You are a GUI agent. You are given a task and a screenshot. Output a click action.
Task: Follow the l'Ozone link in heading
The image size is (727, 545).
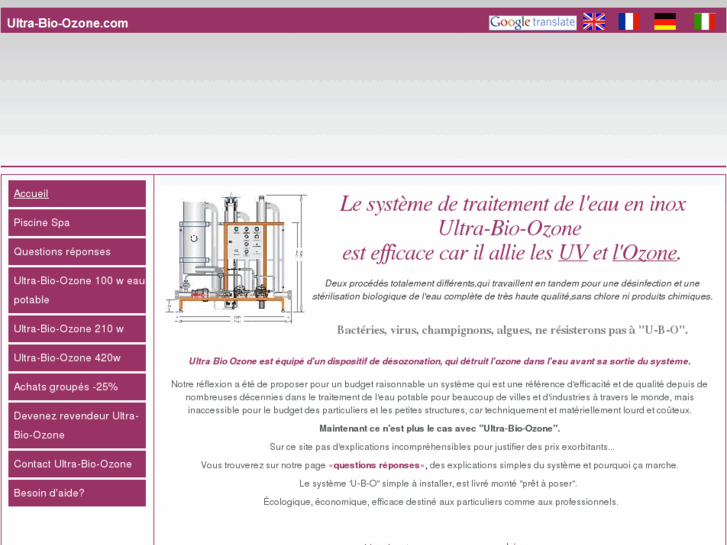click(x=644, y=253)
